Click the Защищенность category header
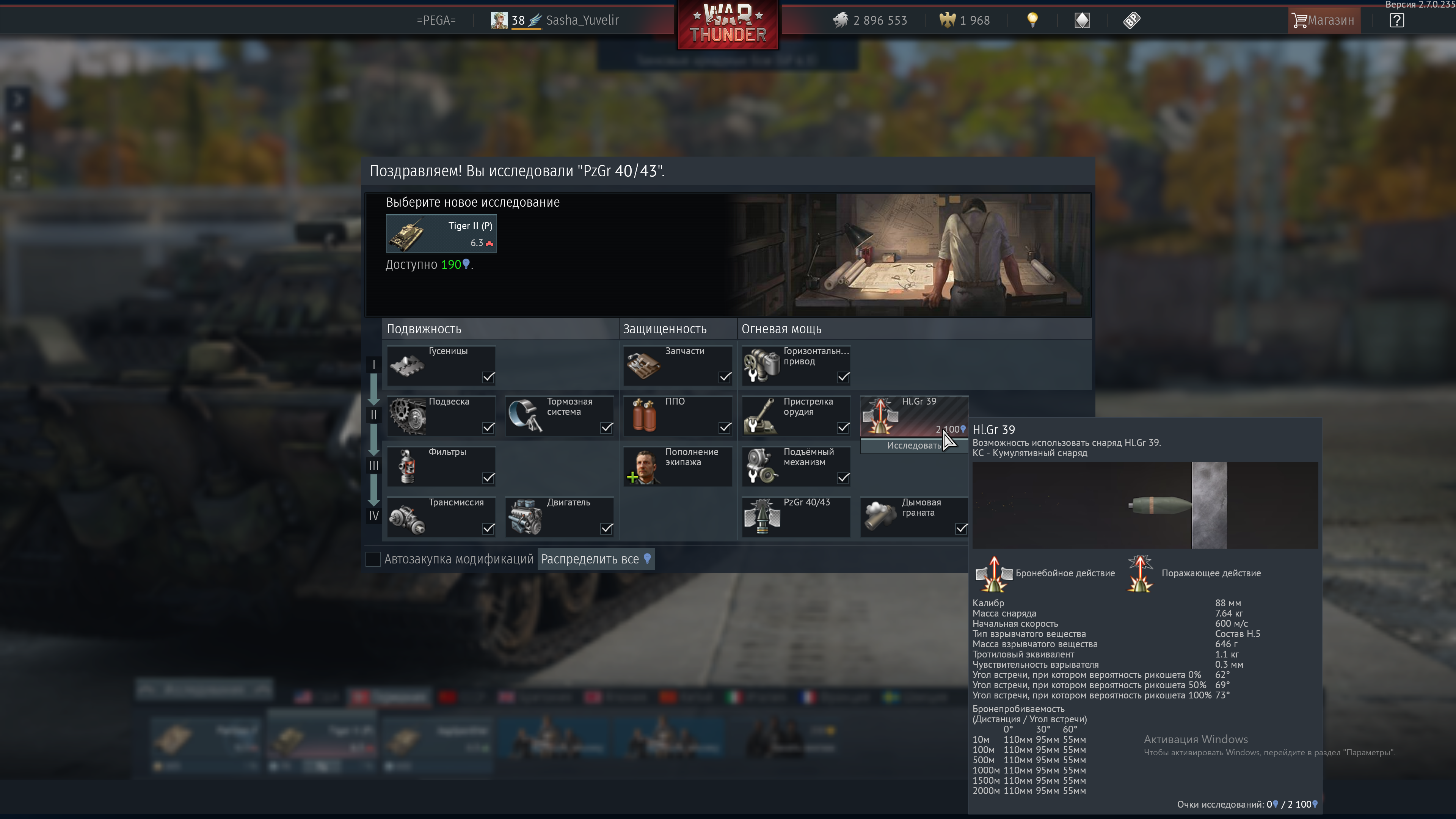This screenshot has width=1456, height=819. coord(665,329)
